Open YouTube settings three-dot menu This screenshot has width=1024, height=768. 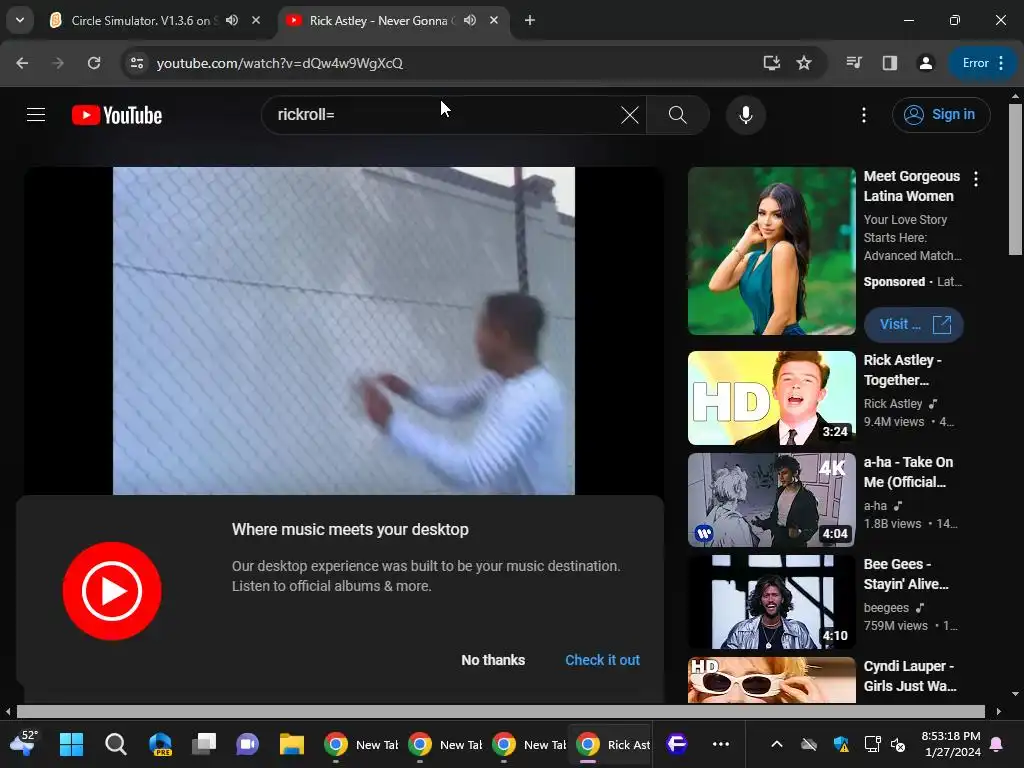point(864,115)
